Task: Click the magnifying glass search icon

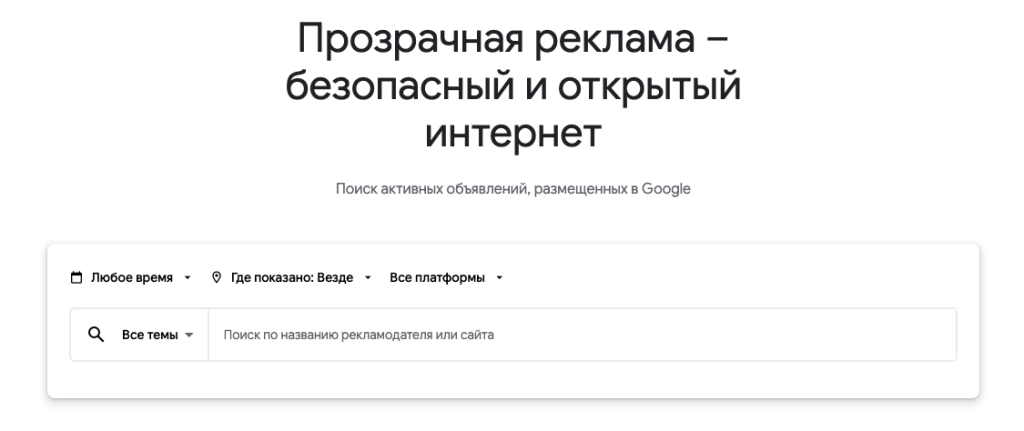Action: pyautogui.click(x=97, y=335)
